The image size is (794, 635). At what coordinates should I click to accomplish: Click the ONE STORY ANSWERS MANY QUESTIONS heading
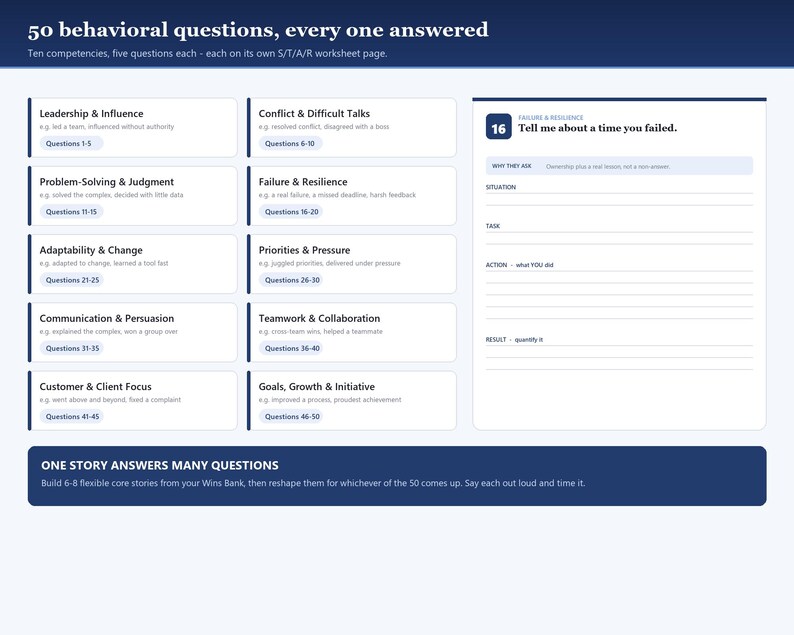point(160,465)
